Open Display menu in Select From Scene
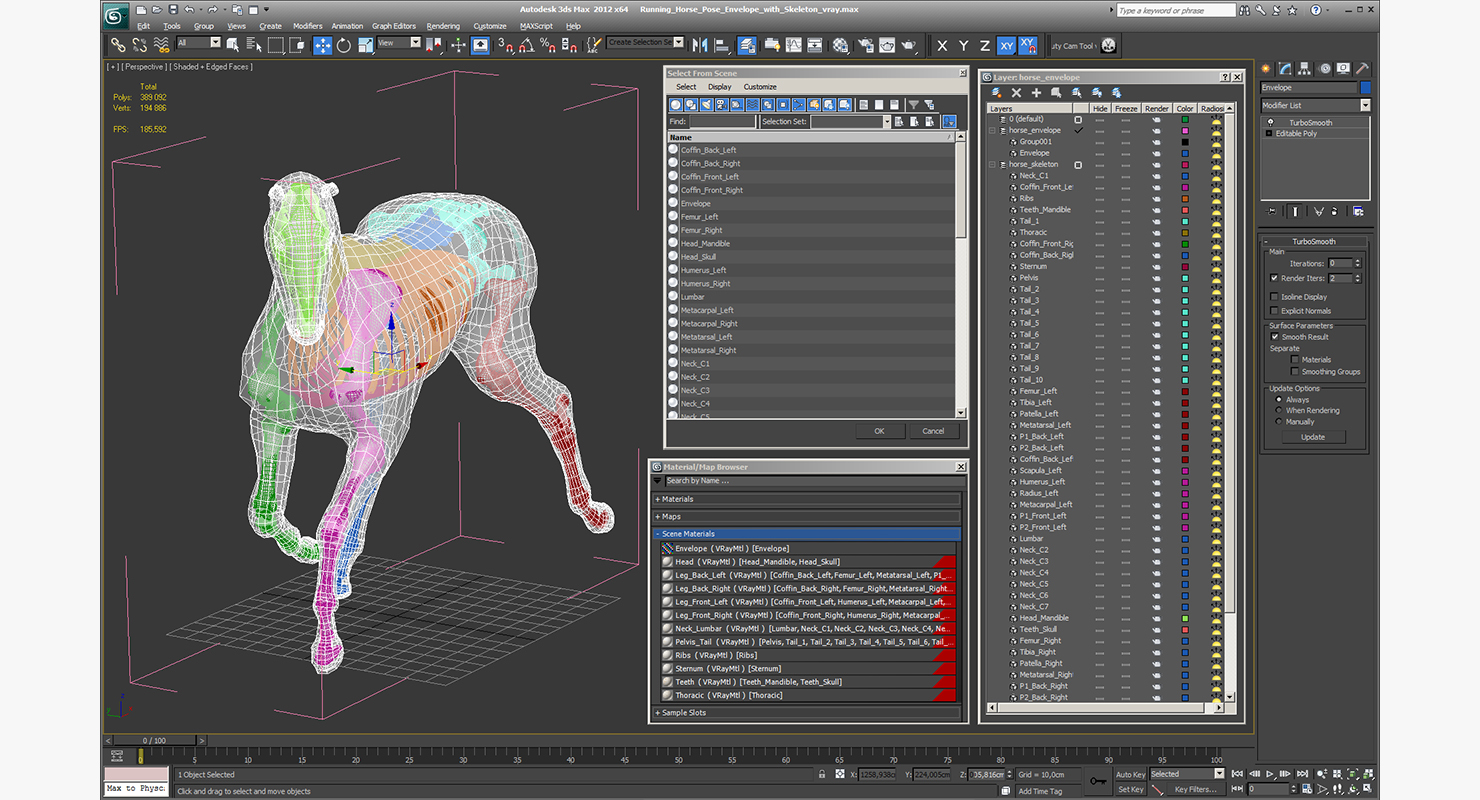 [720, 87]
